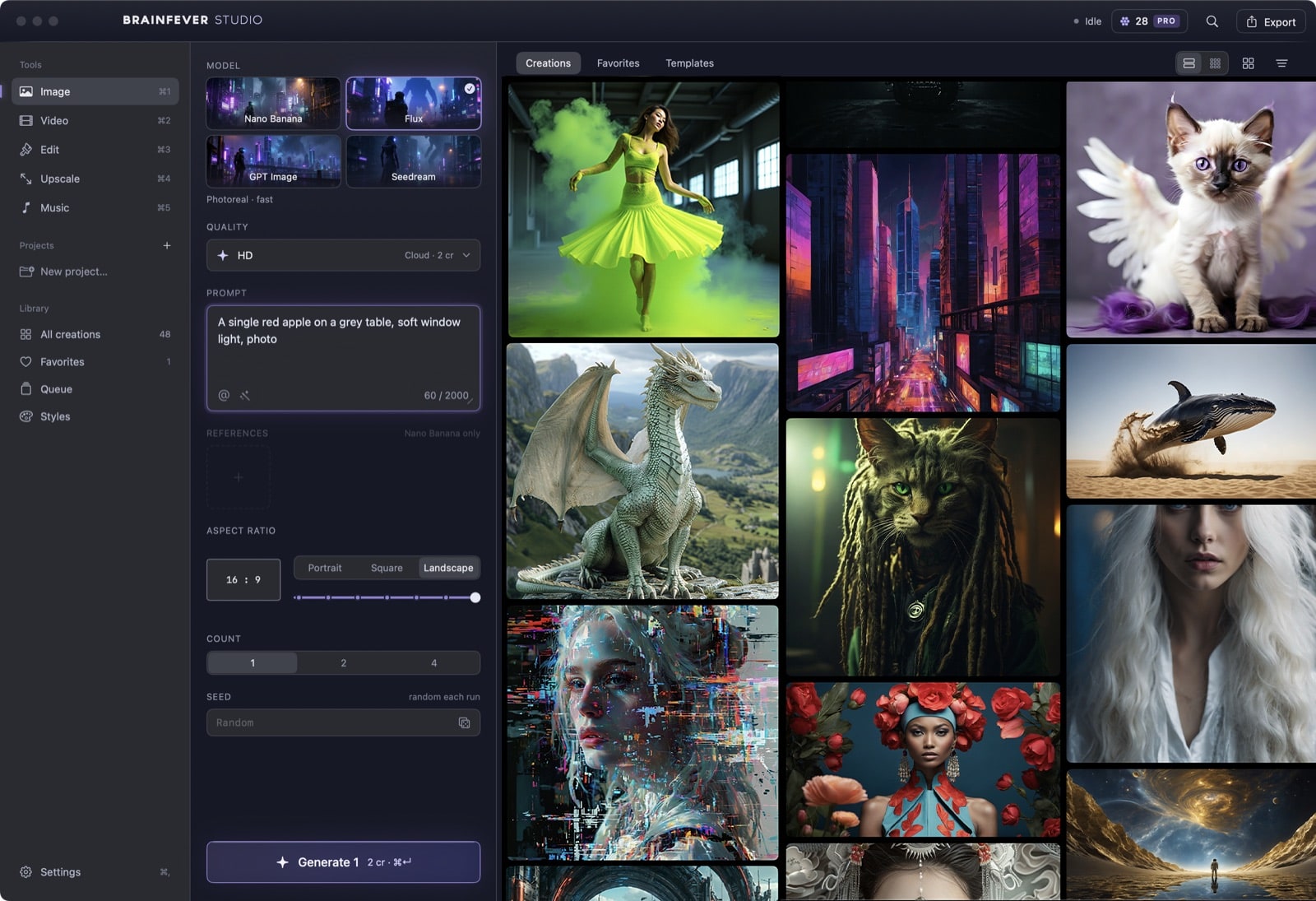1316x901 pixels.
Task: Switch to large grid view icon
Action: [x=1248, y=63]
